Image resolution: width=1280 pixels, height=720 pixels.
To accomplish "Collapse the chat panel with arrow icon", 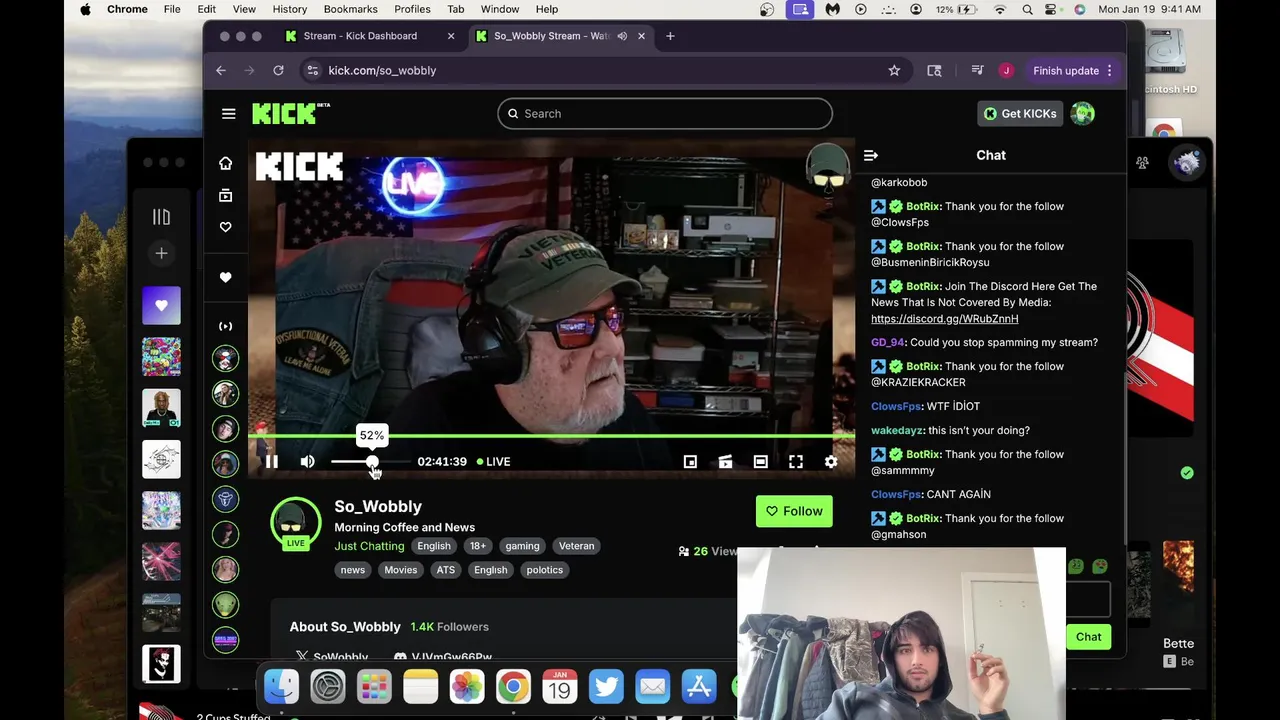I will (x=870, y=155).
